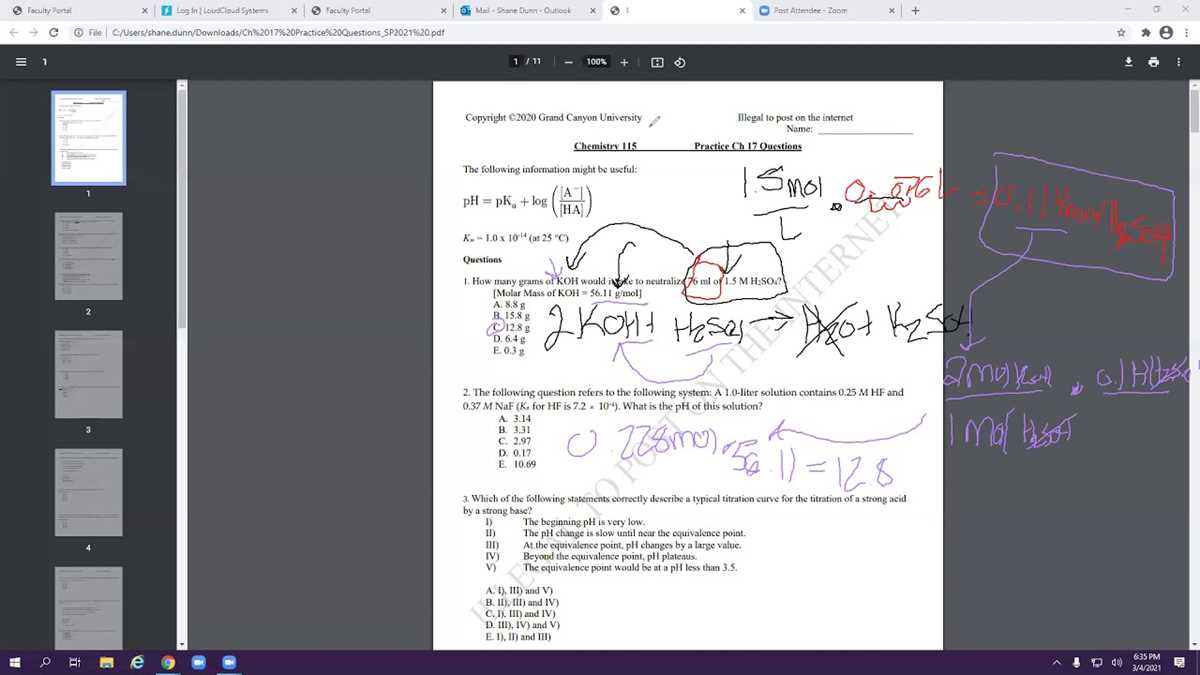This screenshot has height=675, width=1200.
Task: Open a new browser tab
Action: pos(915,10)
